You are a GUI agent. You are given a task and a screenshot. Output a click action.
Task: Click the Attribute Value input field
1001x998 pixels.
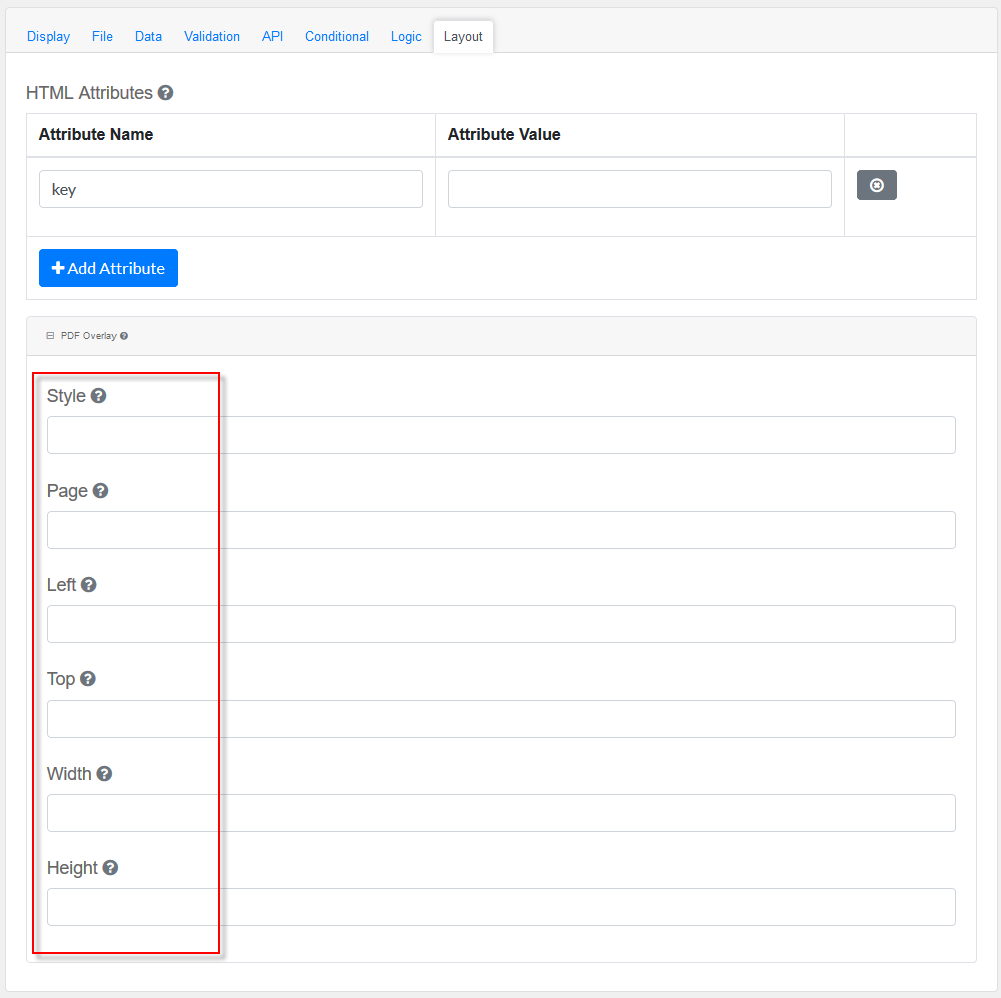[639, 189]
